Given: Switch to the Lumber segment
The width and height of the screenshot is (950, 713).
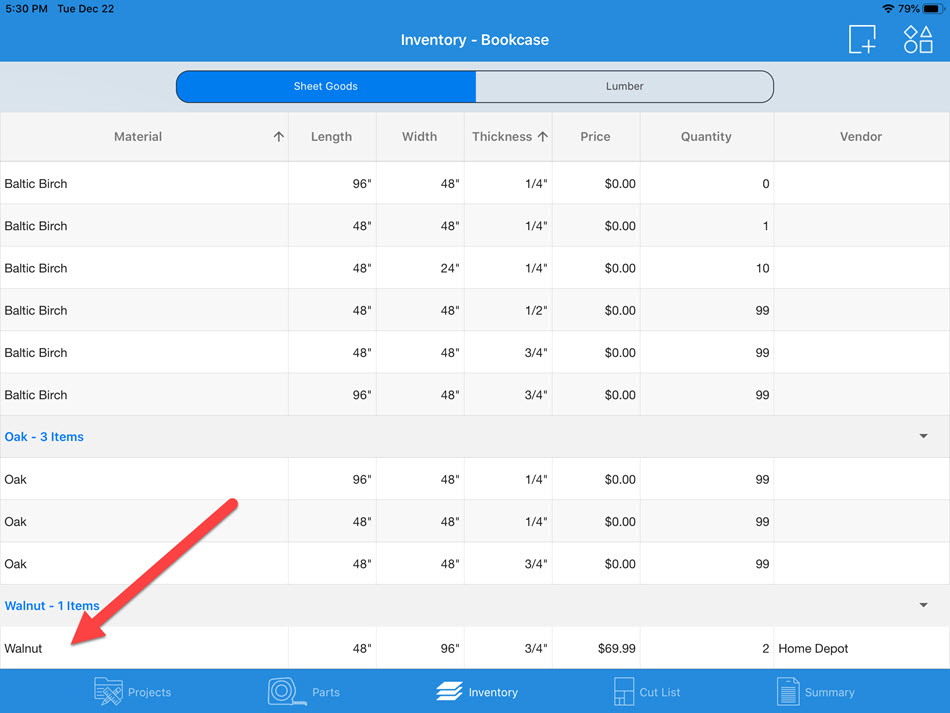Looking at the screenshot, I should [625, 86].
